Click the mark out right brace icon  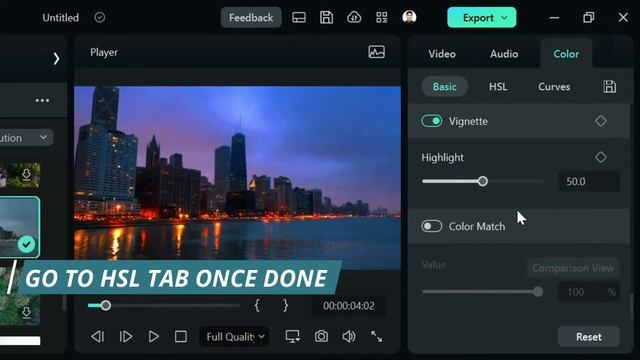(285, 305)
